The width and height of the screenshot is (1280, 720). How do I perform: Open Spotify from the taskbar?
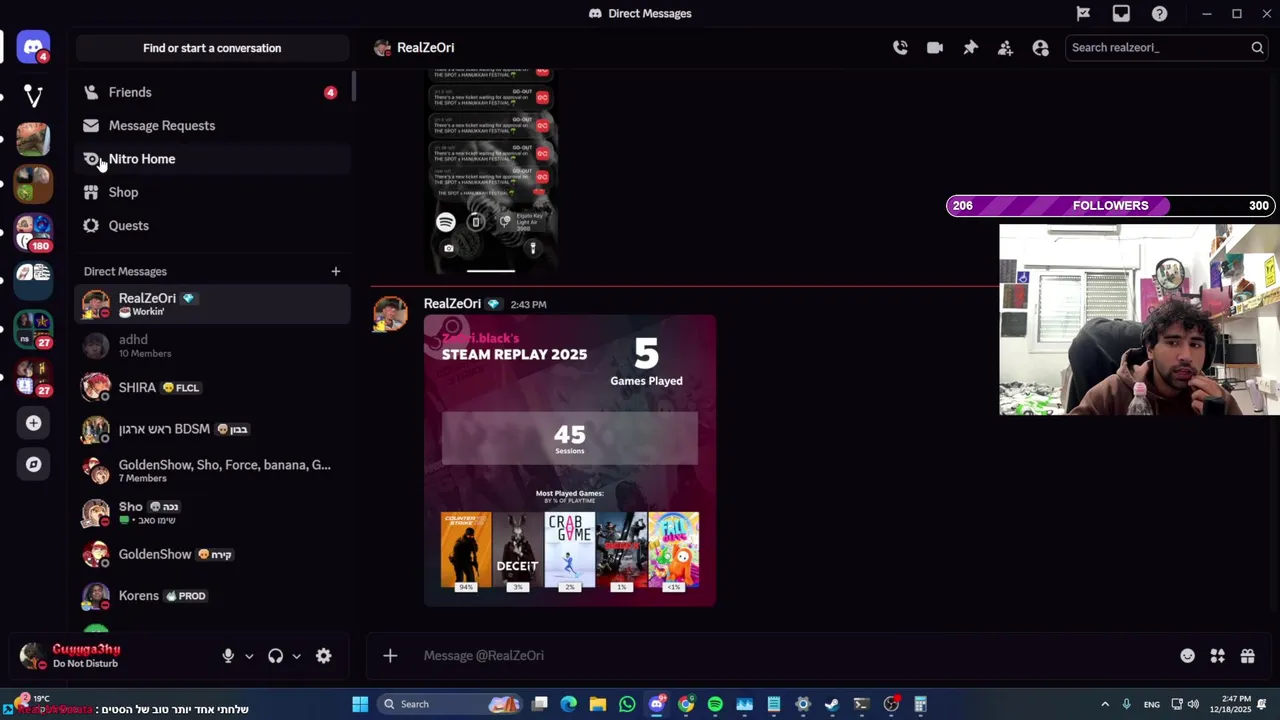tap(715, 704)
